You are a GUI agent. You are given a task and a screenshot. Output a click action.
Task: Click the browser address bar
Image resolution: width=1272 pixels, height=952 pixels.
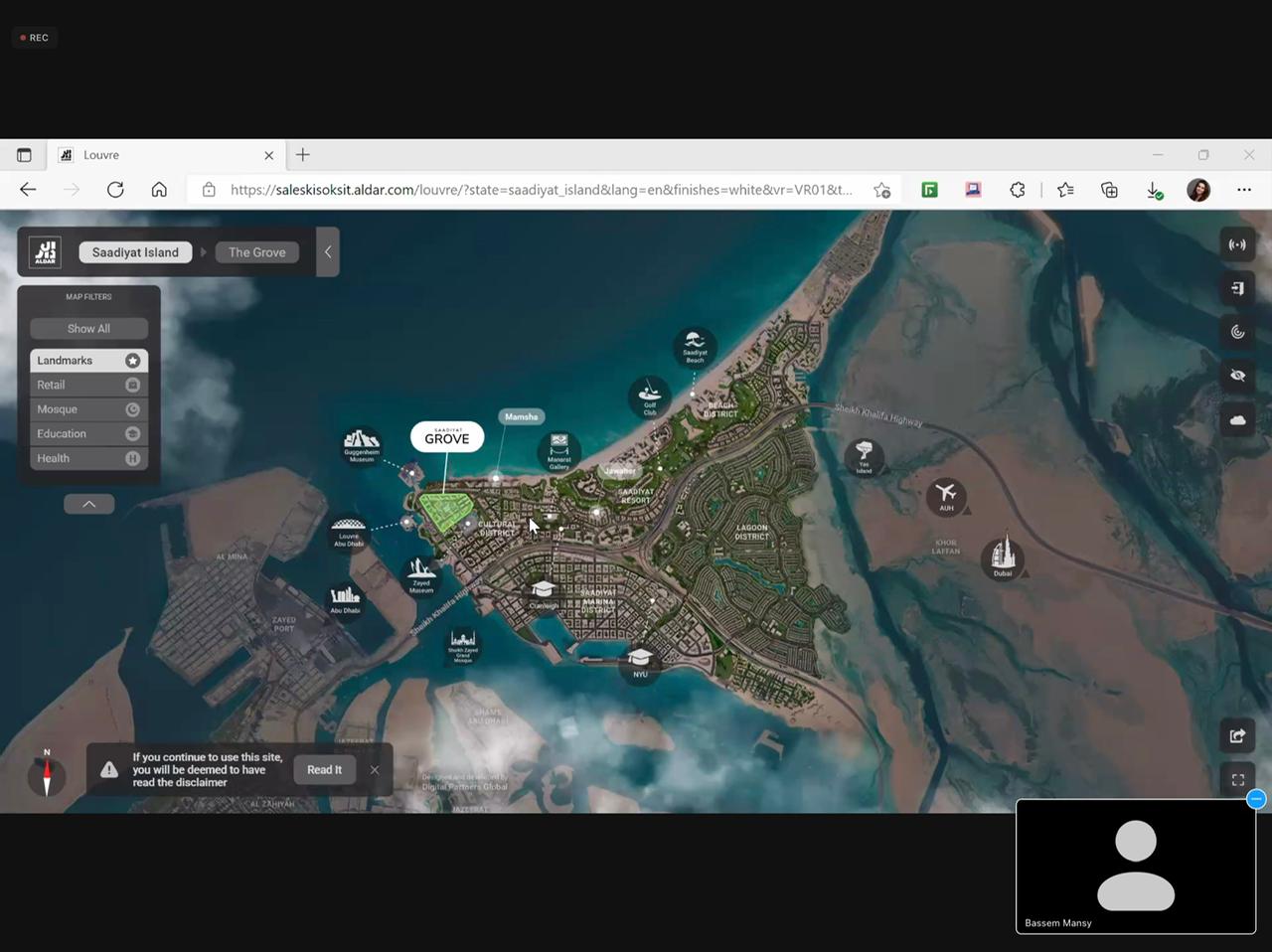[x=542, y=190]
